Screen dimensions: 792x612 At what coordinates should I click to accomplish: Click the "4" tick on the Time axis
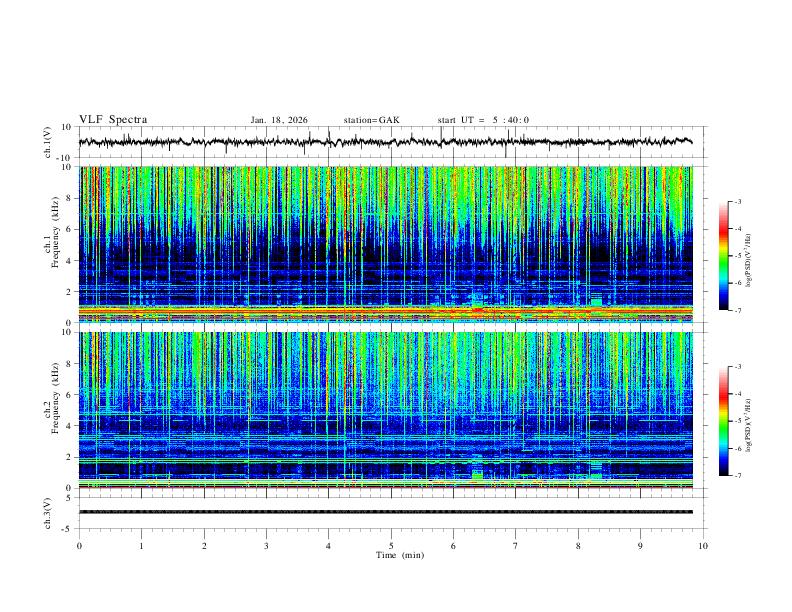(328, 546)
